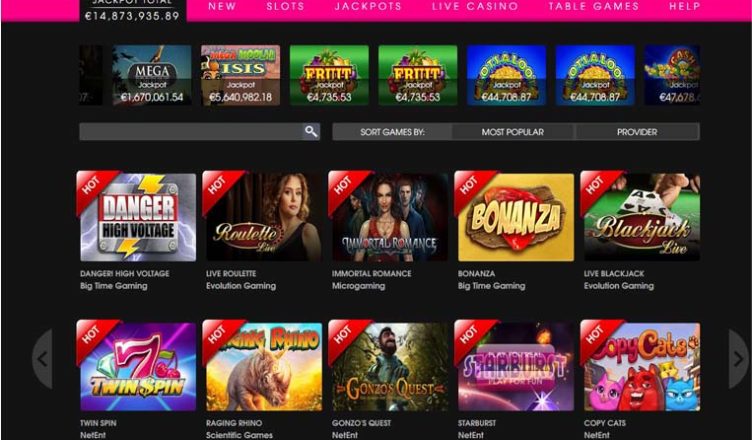The image size is (752, 440).
Task: Open Danger High Voltage game tile
Action: [x=138, y=217]
